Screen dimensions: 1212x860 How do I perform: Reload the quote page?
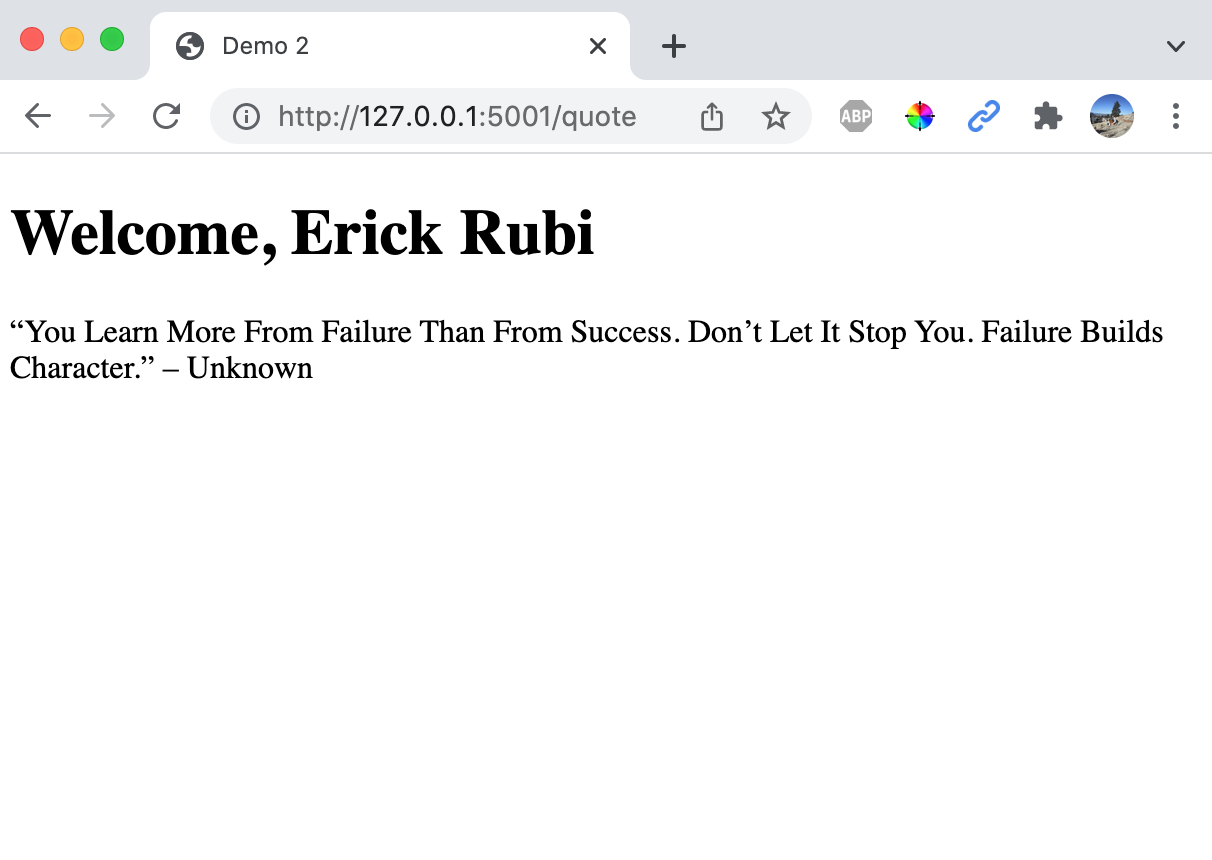point(166,117)
